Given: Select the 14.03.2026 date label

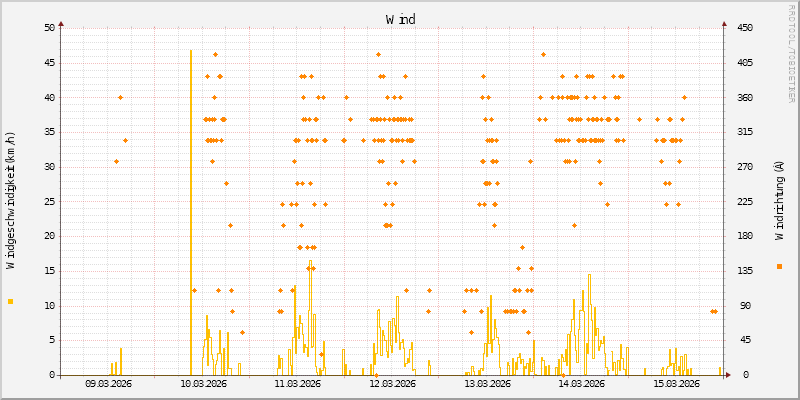Looking at the screenshot, I should click(x=581, y=383).
